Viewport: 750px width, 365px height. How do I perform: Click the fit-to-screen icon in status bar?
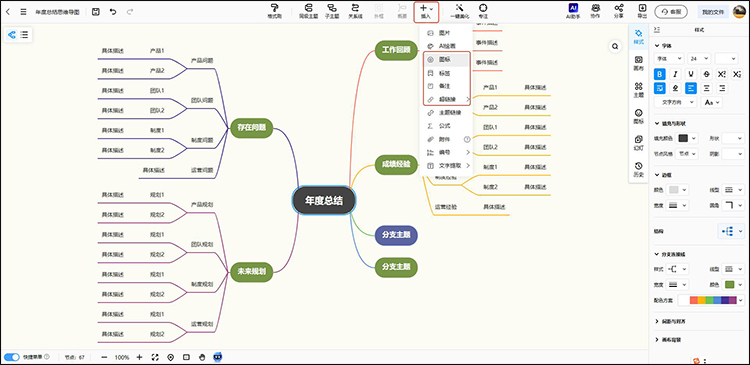(x=155, y=357)
